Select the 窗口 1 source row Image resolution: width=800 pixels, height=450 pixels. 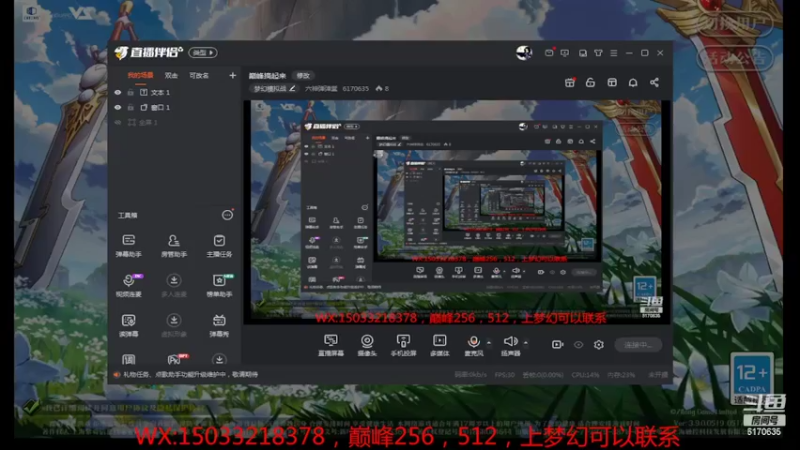[x=174, y=108]
